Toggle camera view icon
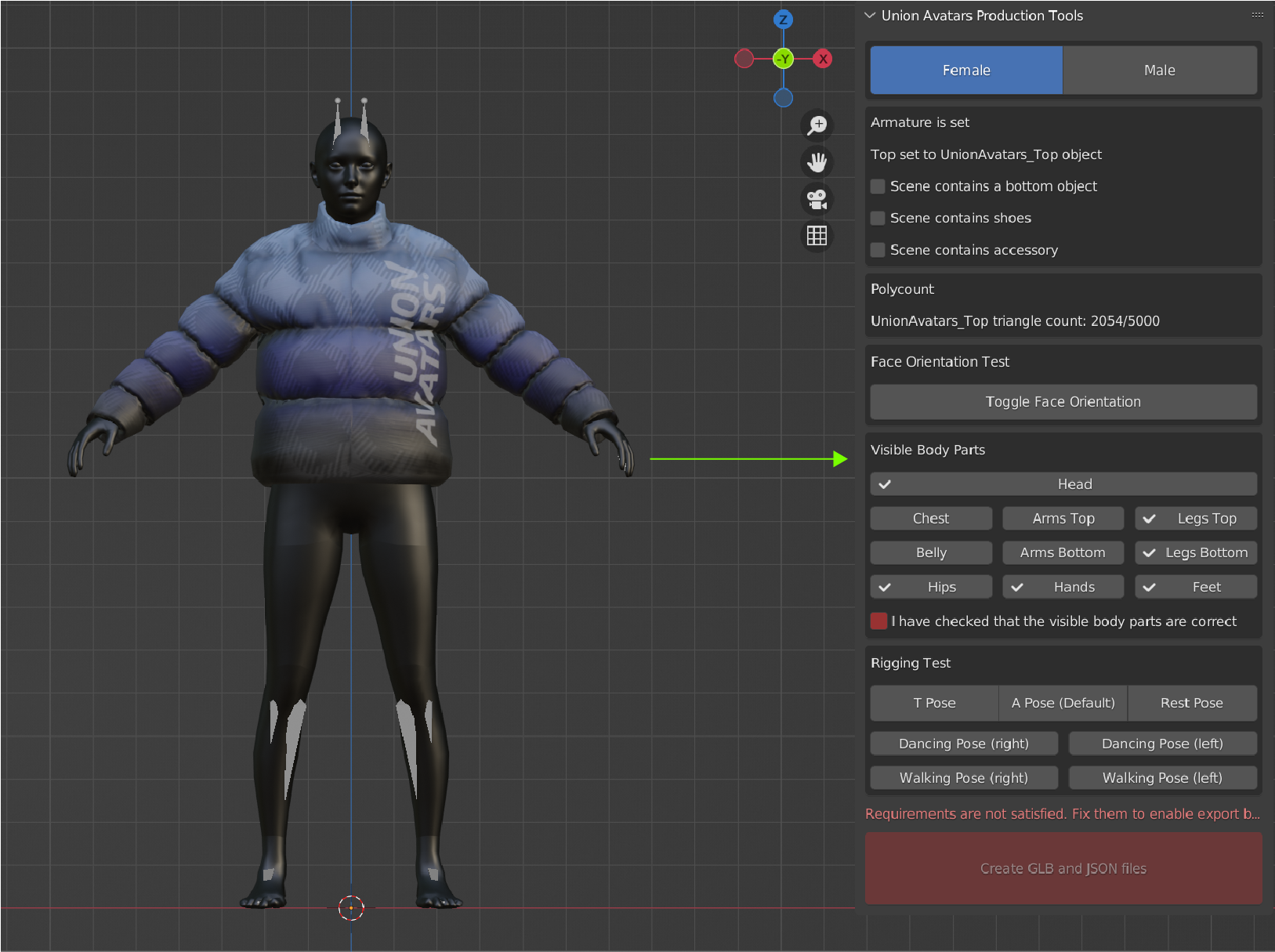 [817, 199]
